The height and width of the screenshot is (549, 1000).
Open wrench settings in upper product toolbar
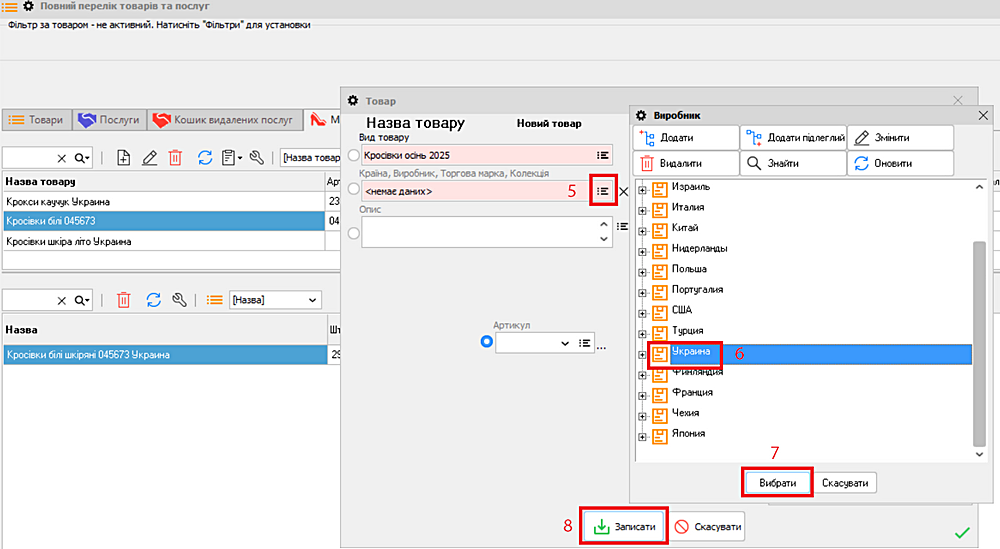[257, 157]
